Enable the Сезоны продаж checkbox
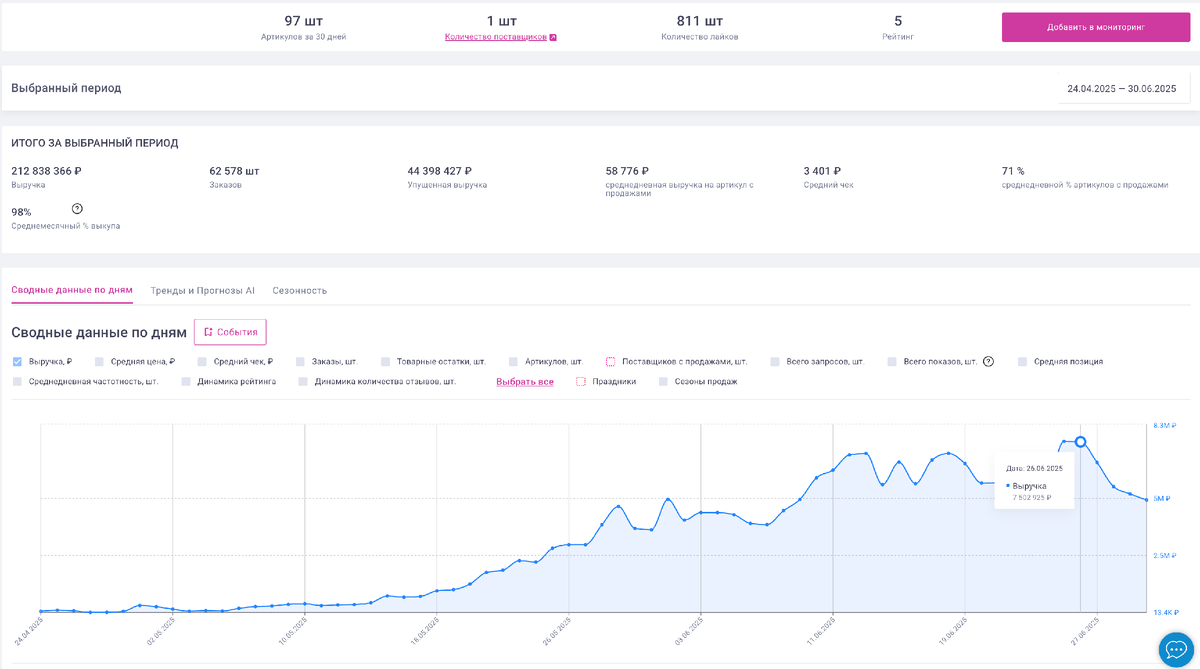The height and width of the screenshot is (669, 1200). click(663, 382)
